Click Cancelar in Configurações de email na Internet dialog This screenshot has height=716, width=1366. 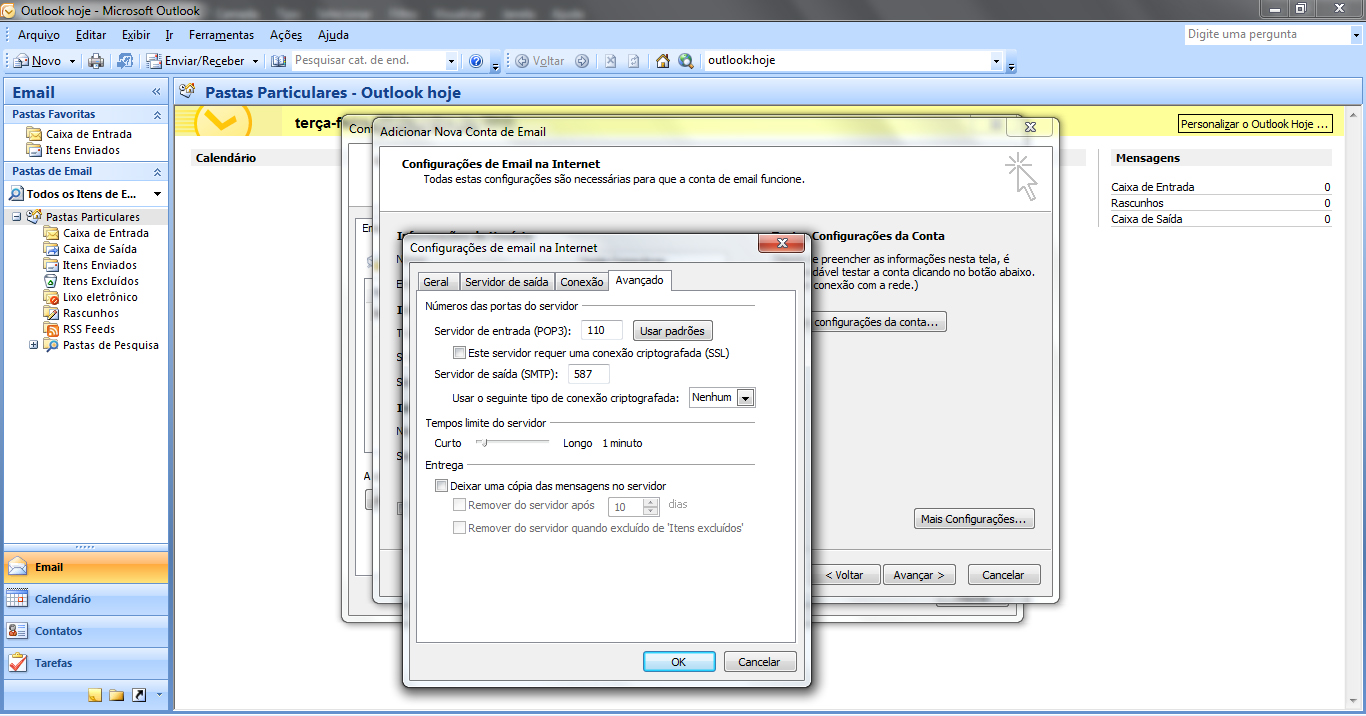759,662
